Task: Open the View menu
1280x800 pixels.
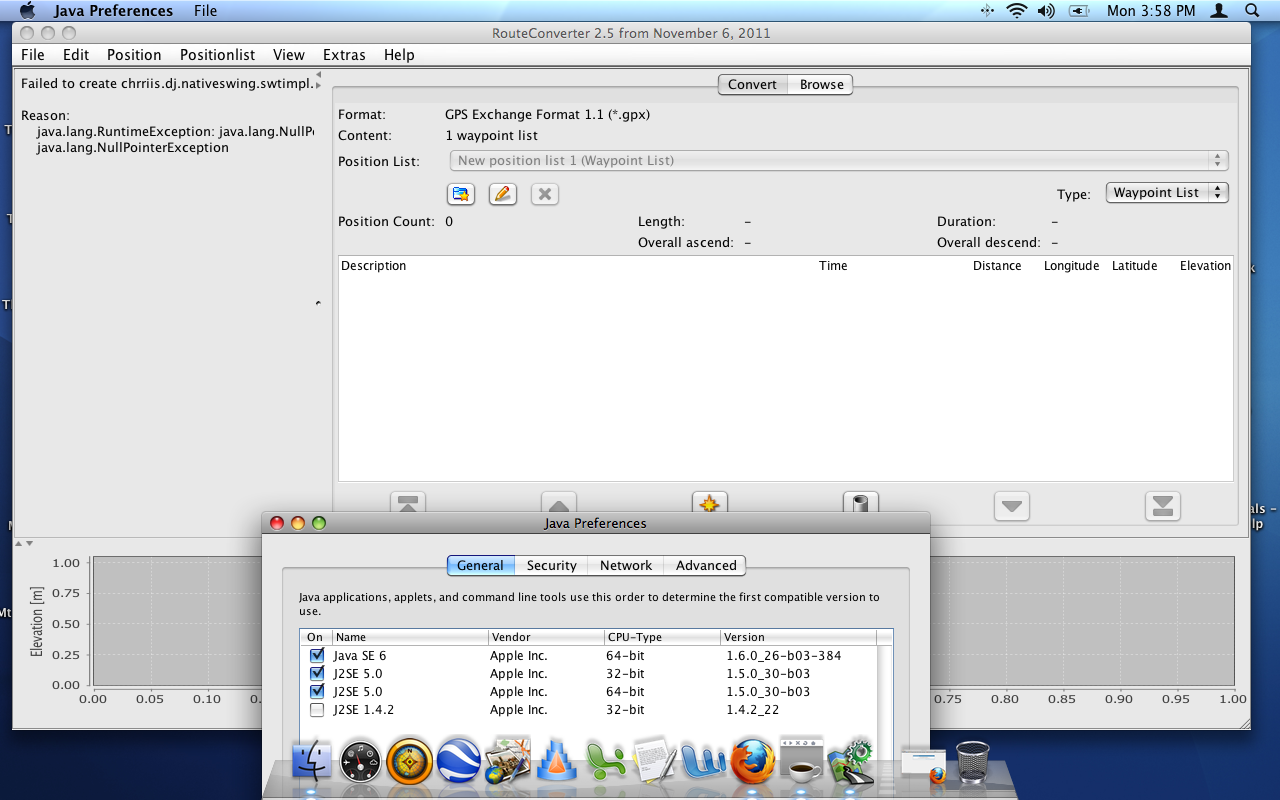Action: 289,55
